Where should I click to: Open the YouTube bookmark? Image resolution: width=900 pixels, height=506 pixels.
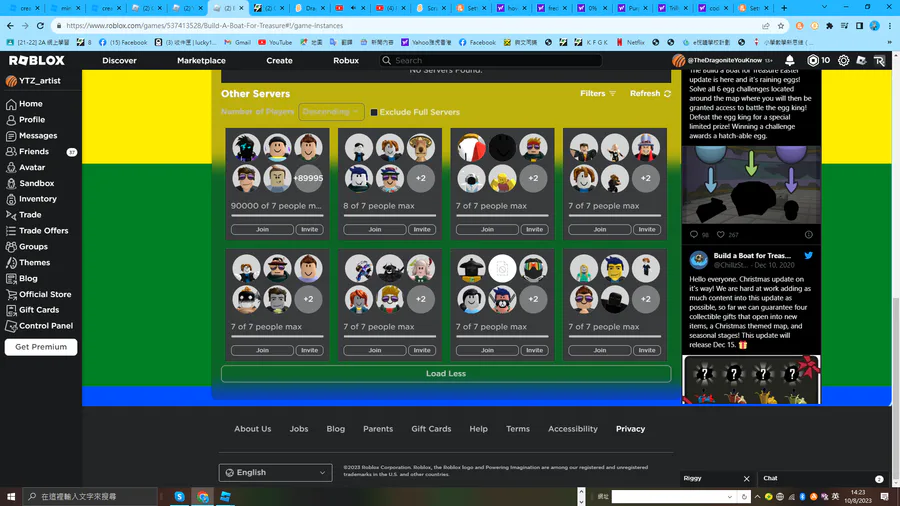tap(274, 42)
